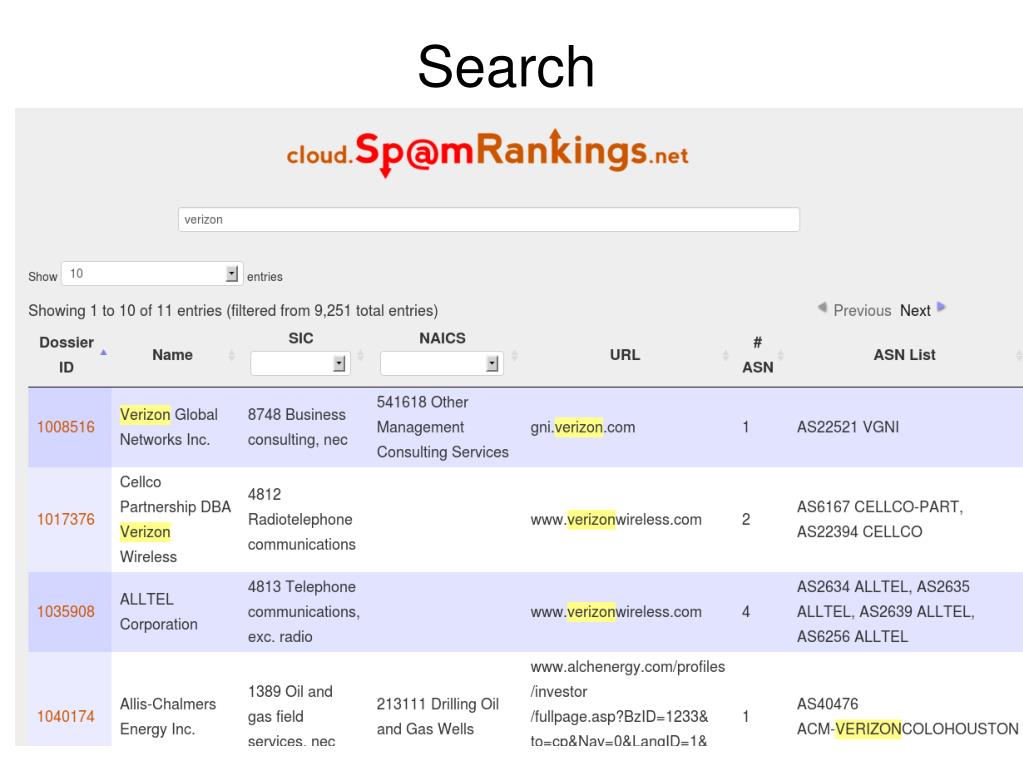
Task: Click the ASN count 2 for Cellco
Action: (x=746, y=519)
